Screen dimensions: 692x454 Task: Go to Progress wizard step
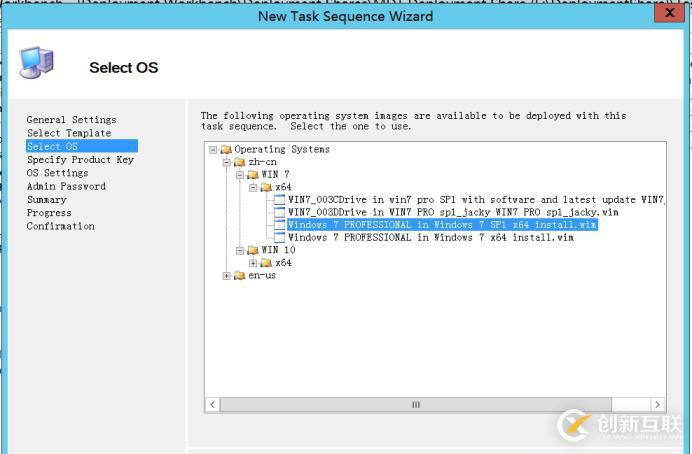[x=49, y=213]
